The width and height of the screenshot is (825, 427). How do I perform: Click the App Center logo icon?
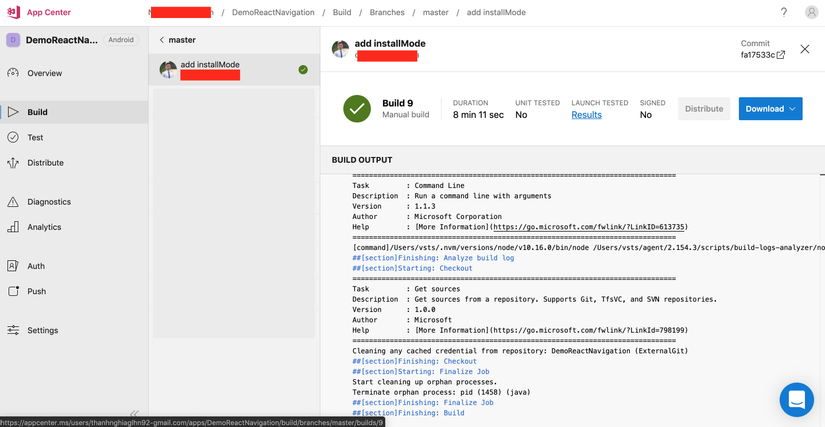pos(13,12)
